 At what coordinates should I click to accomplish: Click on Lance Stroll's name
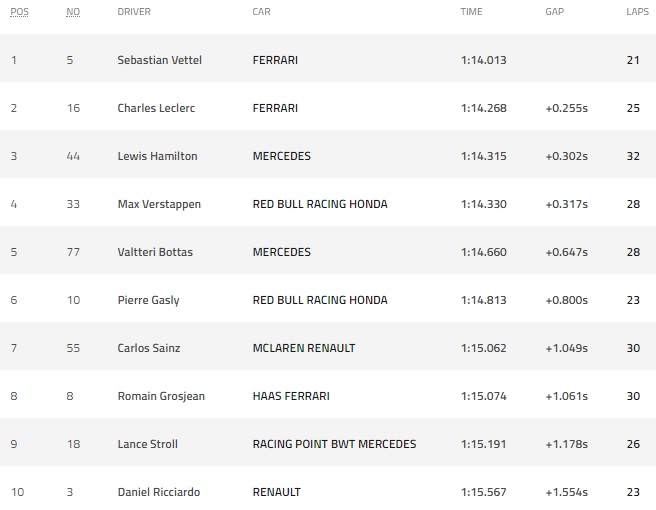pyautogui.click(x=147, y=444)
